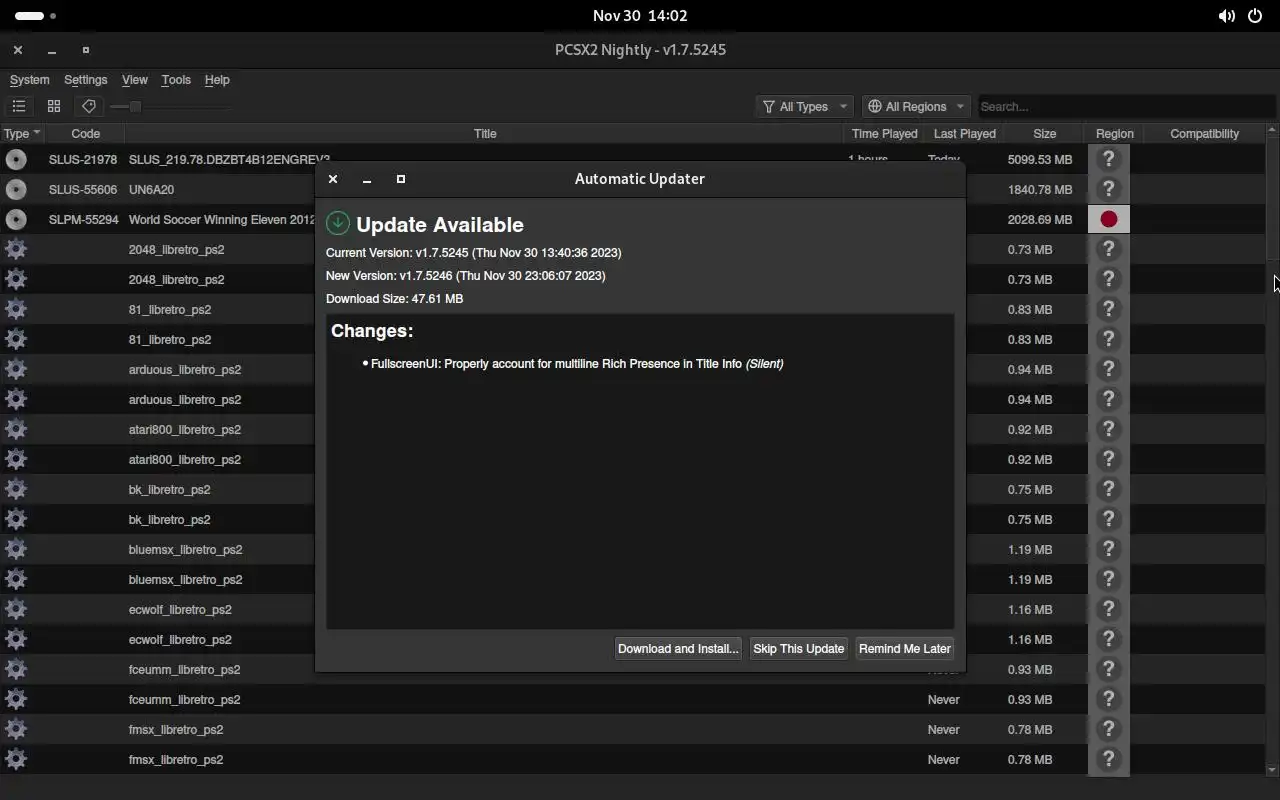Sort by Size column header

point(1044,133)
